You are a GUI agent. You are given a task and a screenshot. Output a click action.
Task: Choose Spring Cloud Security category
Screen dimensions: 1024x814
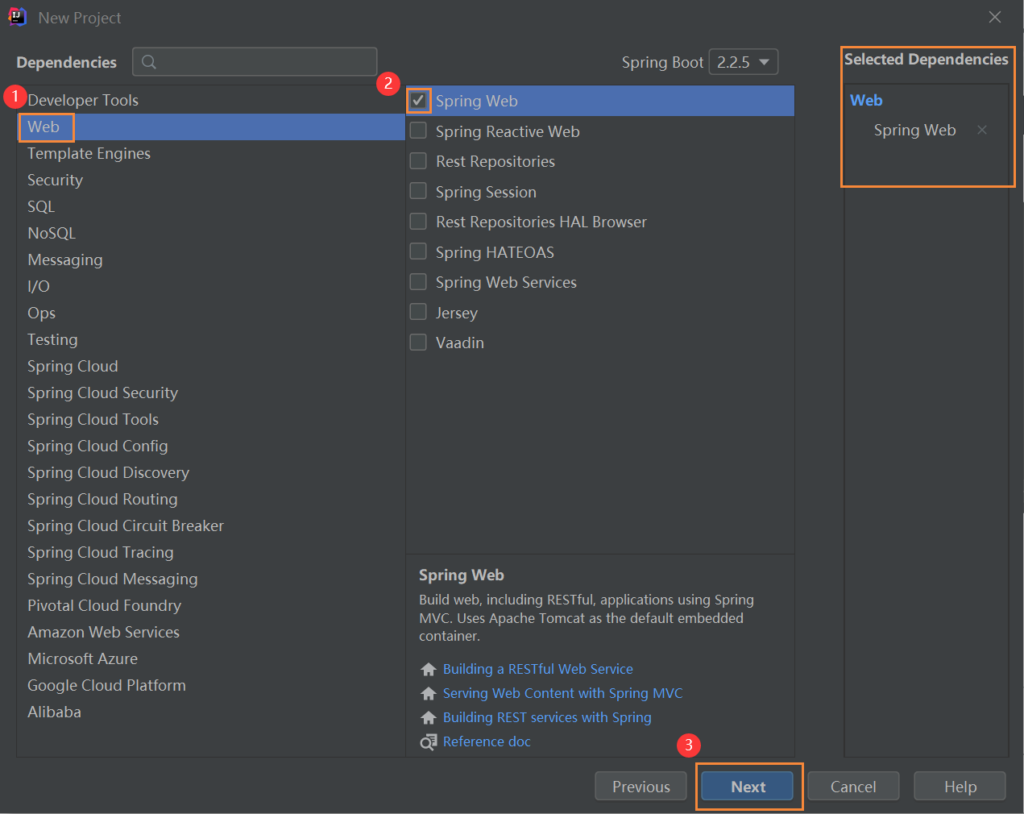(211, 393)
